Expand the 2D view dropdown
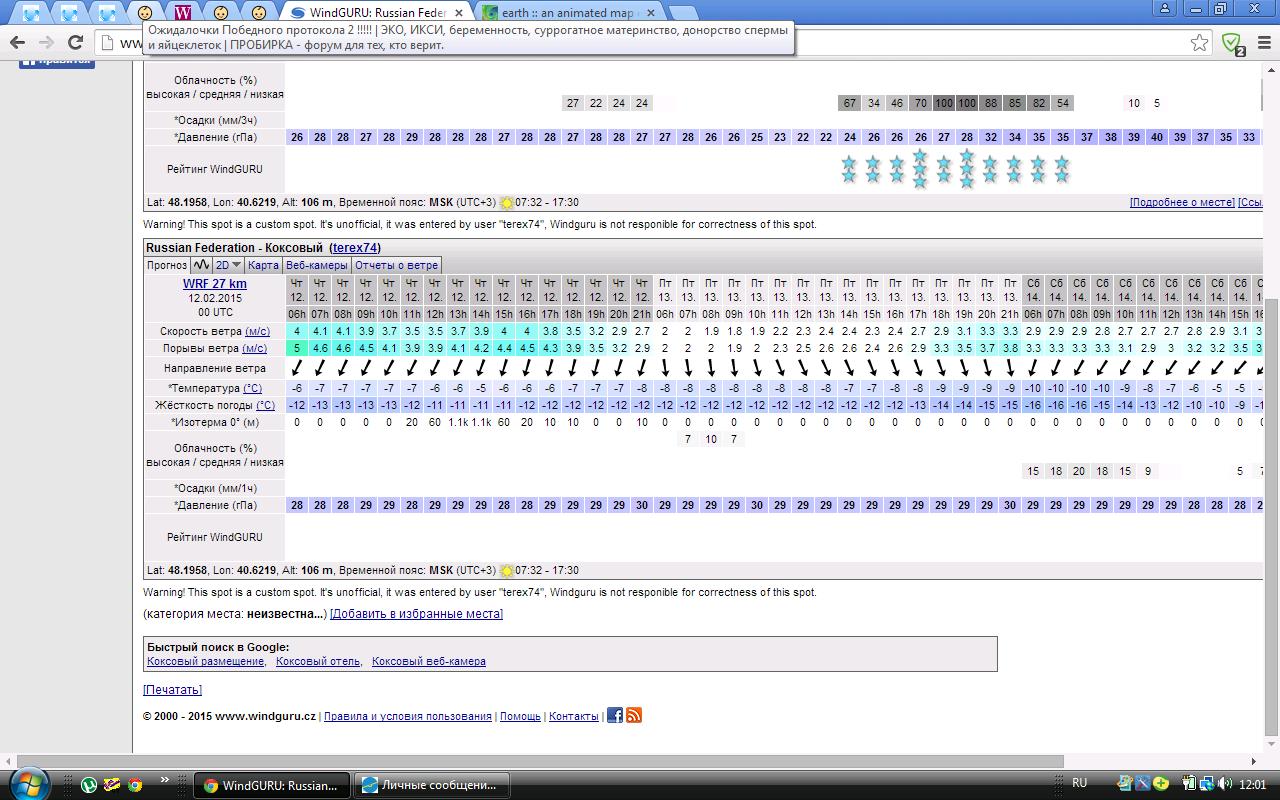Viewport: 1280px width, 800px height. [x=229, y=265]
